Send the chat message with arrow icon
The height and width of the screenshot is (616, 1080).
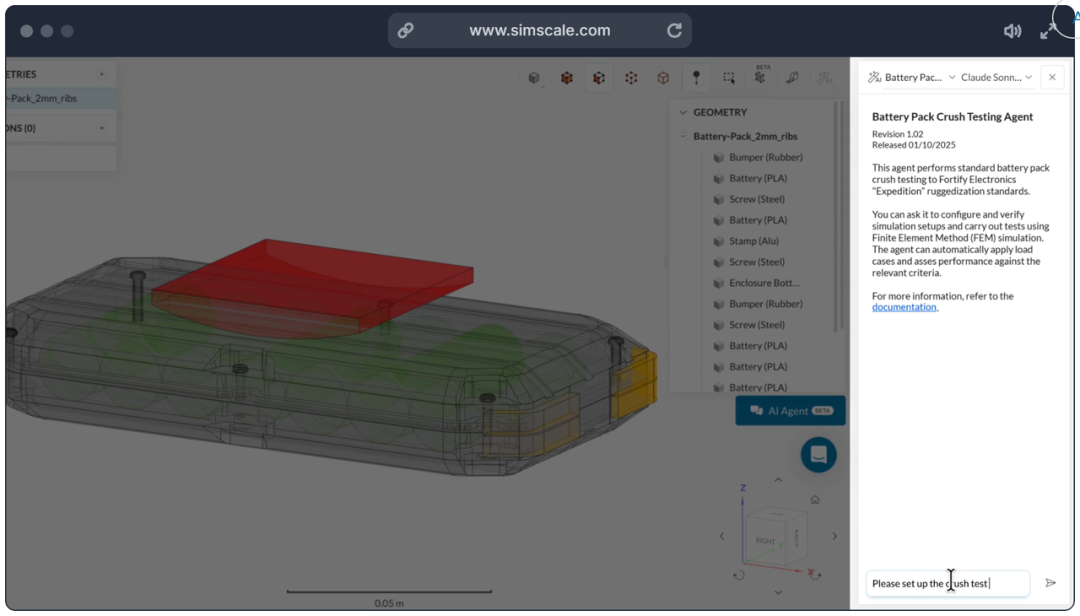(x=1050, y=583)
